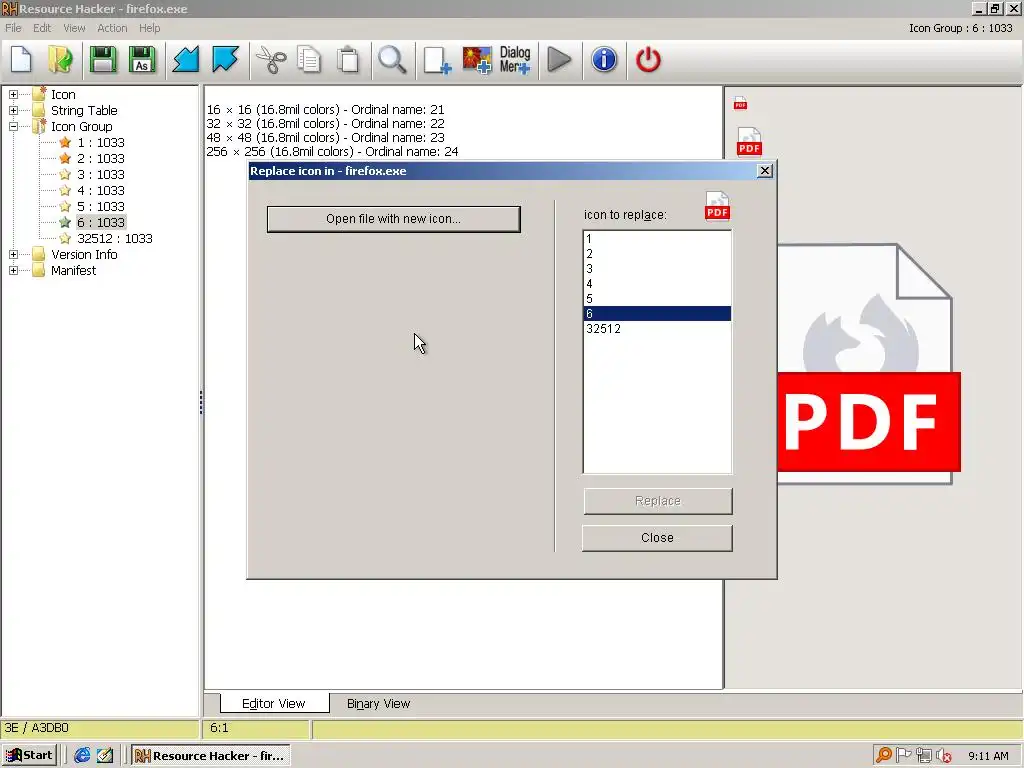Click the smallest PDF icon in the preview pane

point(740,104)
